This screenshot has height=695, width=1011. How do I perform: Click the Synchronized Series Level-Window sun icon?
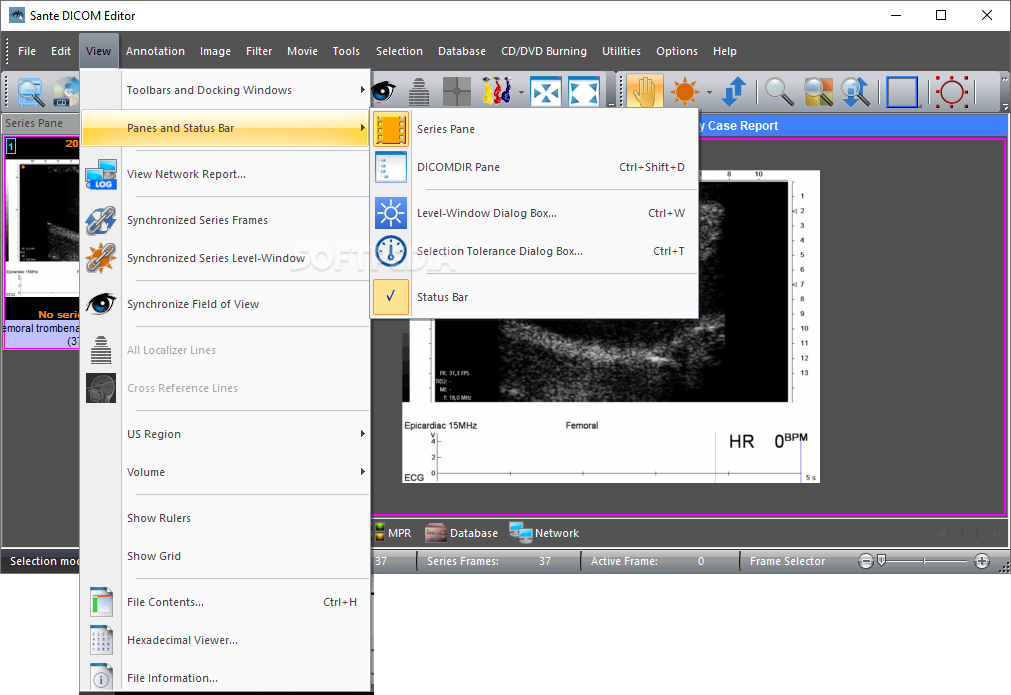click(x=101, y=258)
